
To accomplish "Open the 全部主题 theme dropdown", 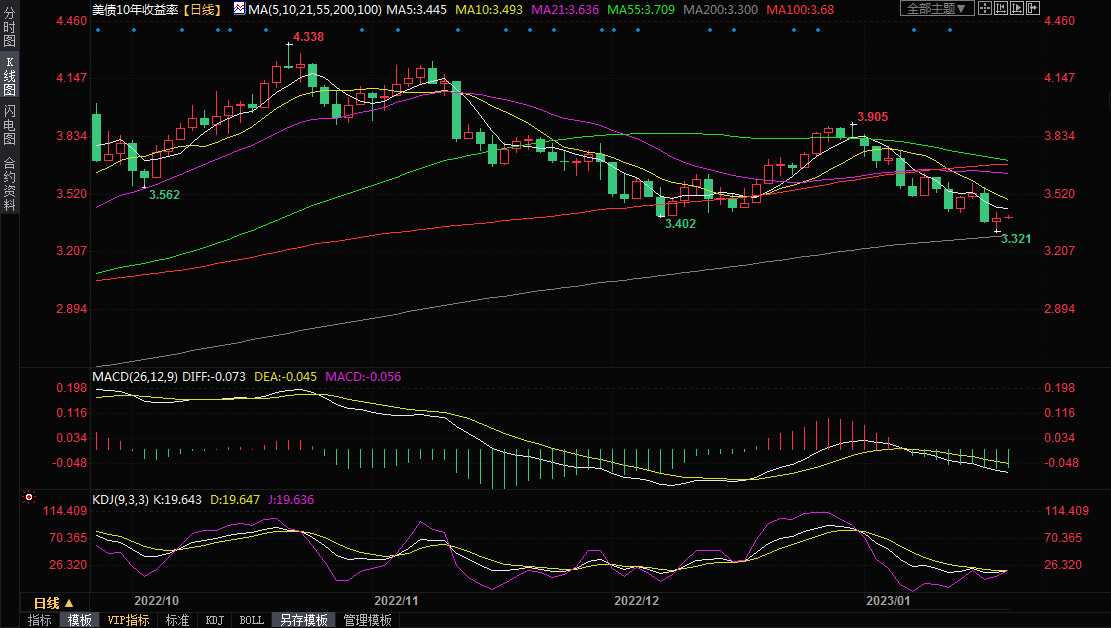I will (935, 8).
